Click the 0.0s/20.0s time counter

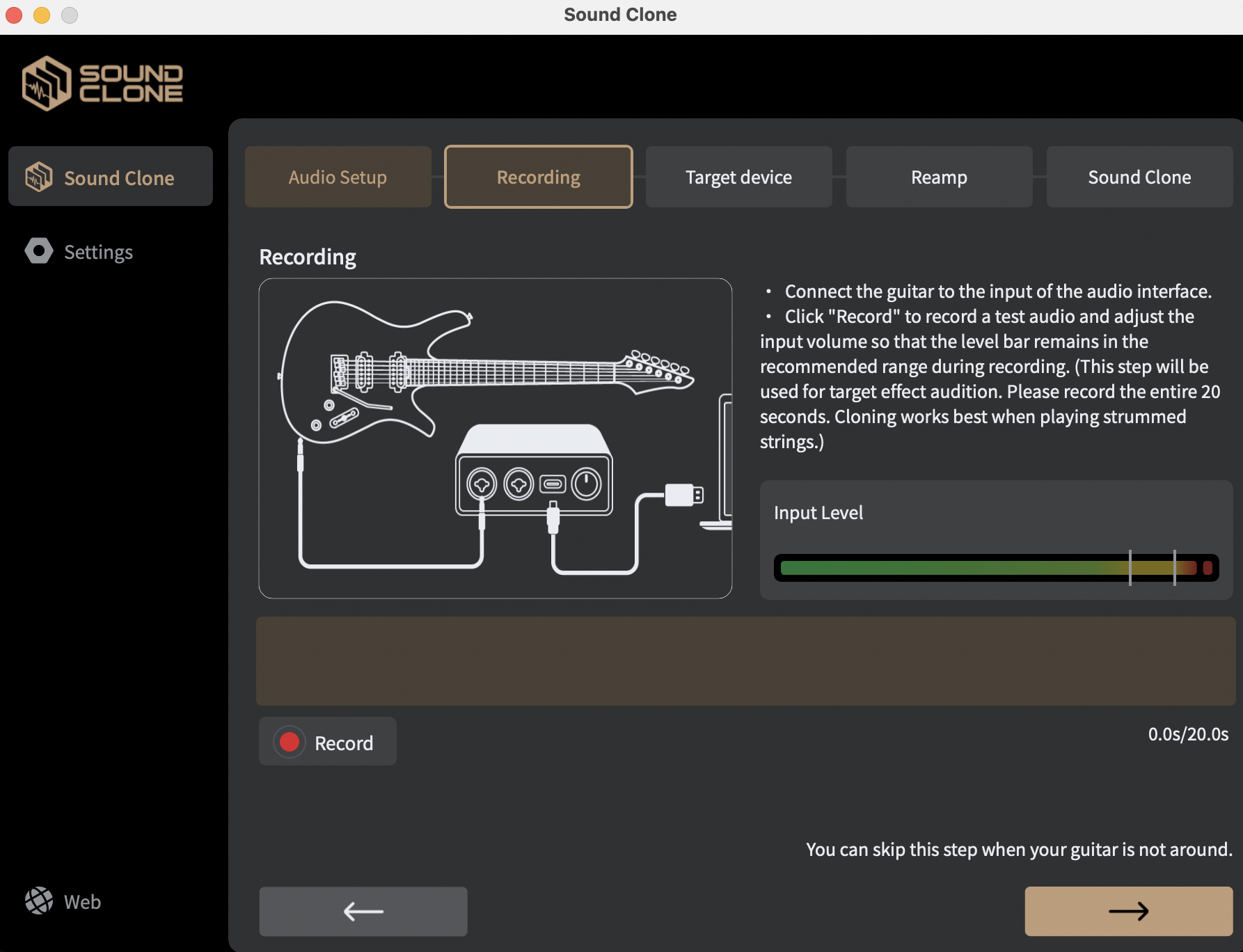(x=1187, y=733)
